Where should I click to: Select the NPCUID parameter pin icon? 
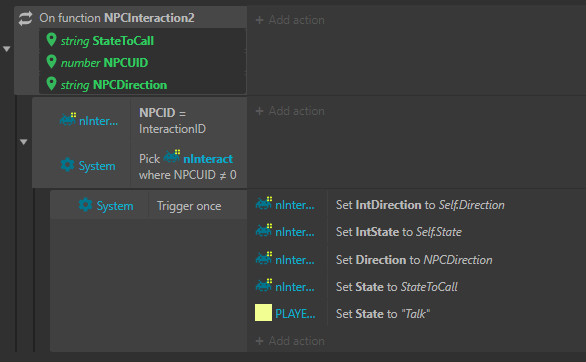tap(51, 62)
